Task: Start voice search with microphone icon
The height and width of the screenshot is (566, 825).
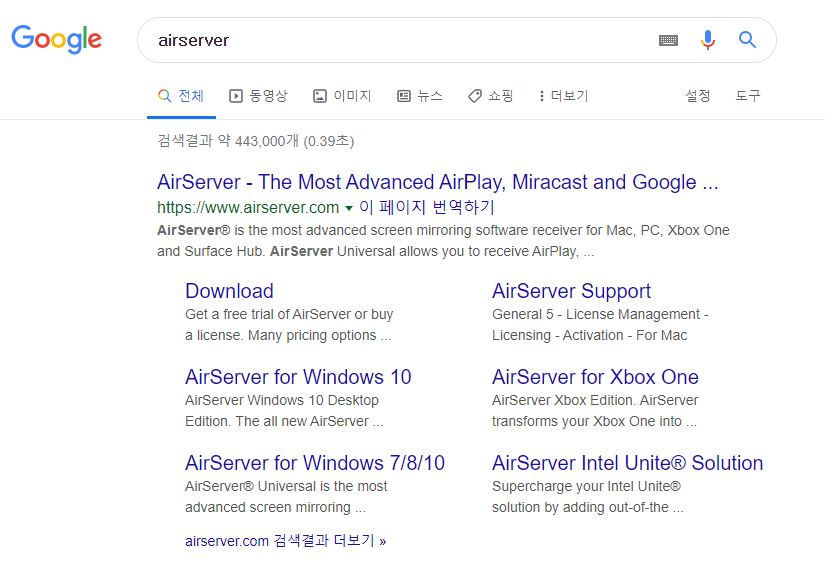Action: 708,40
